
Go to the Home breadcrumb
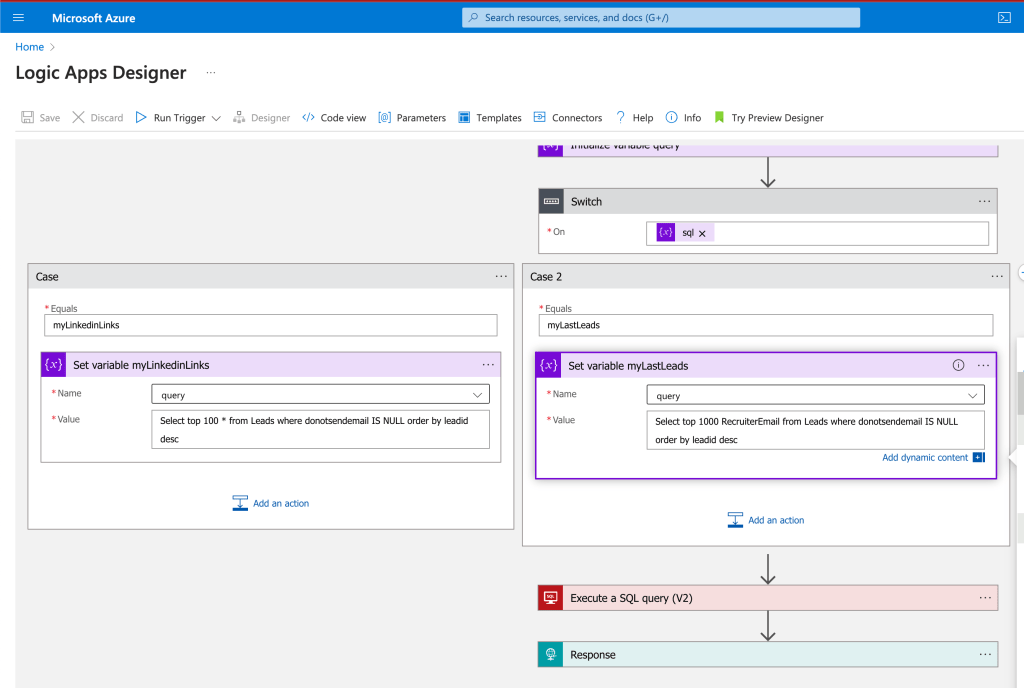coord(29,47)
